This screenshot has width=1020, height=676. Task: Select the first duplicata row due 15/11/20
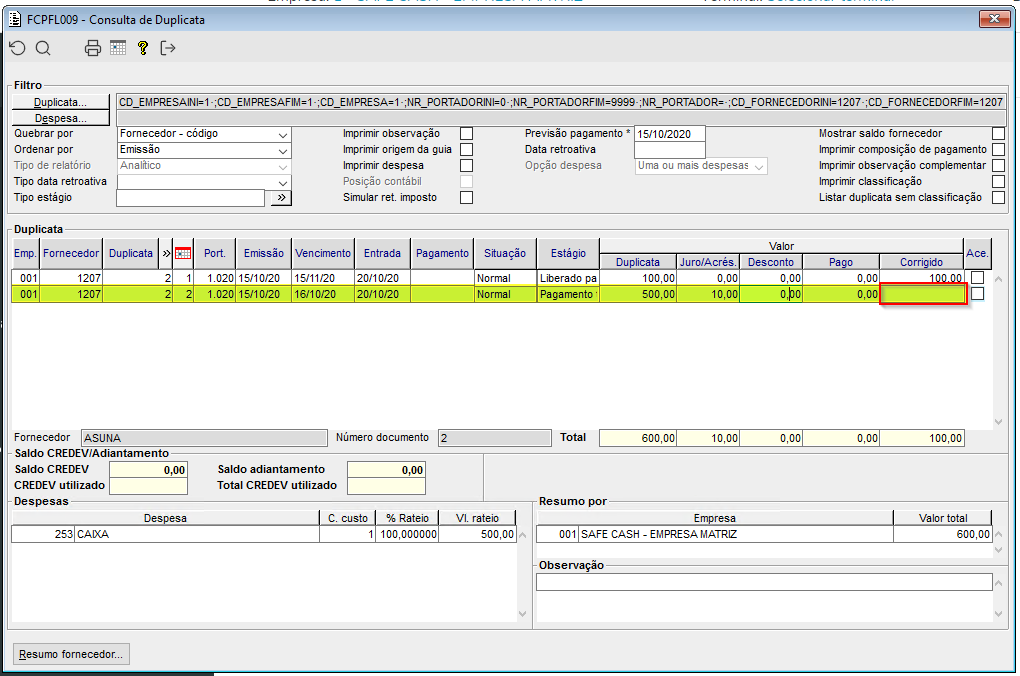point(323,278)
